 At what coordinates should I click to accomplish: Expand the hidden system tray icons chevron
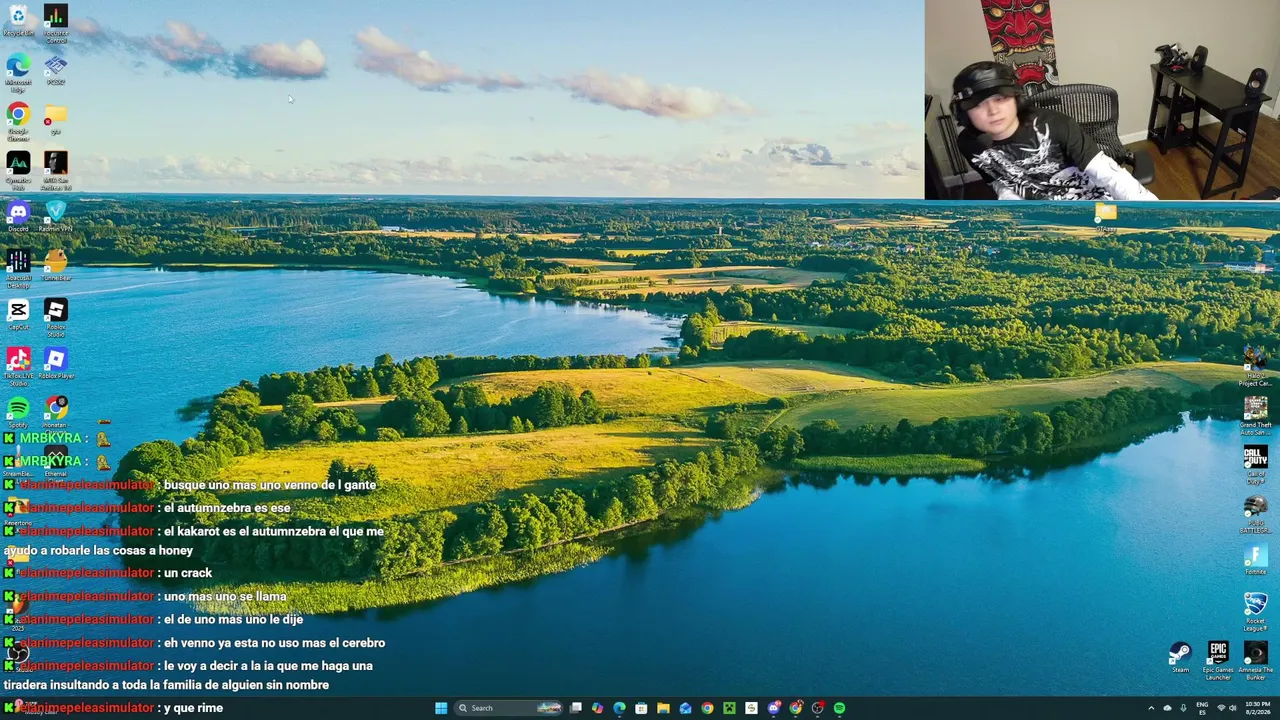click(x=1150, y=708)
